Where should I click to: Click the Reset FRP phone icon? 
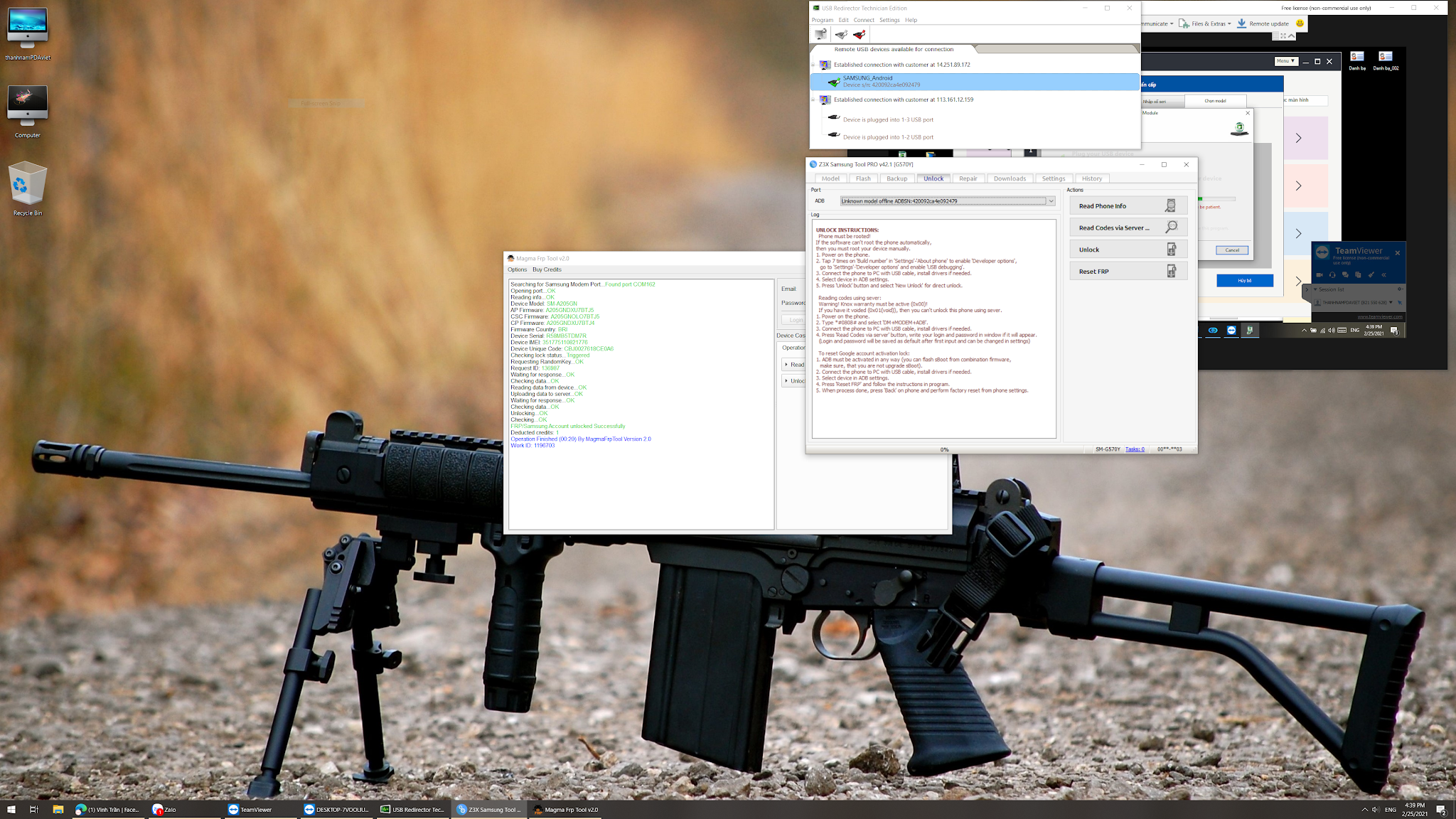coord(1171,271)
